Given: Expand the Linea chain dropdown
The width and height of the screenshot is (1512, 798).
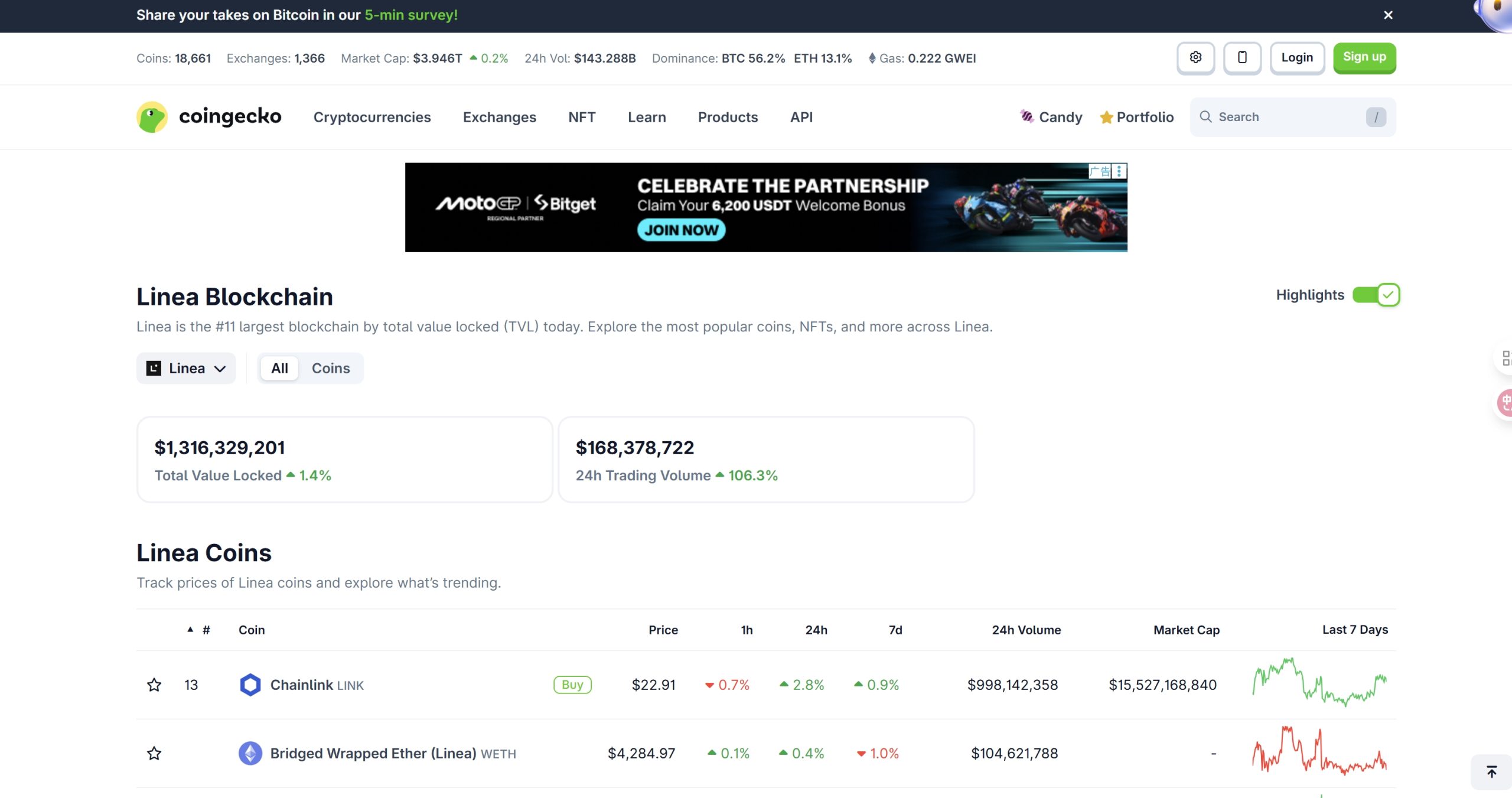Looking at the screenshot, I should click(186, 368).
